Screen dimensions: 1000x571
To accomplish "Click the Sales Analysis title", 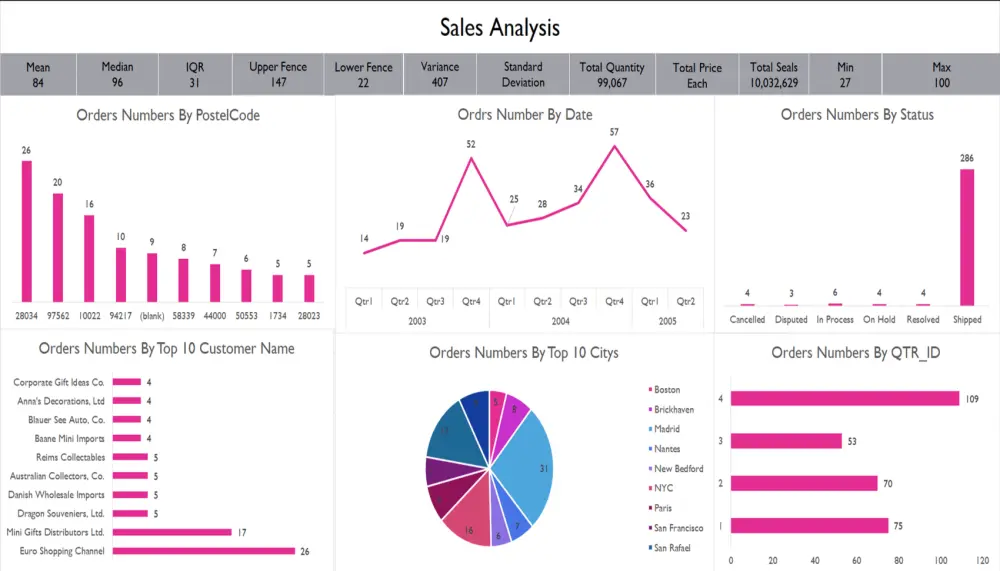I will 500,27.
